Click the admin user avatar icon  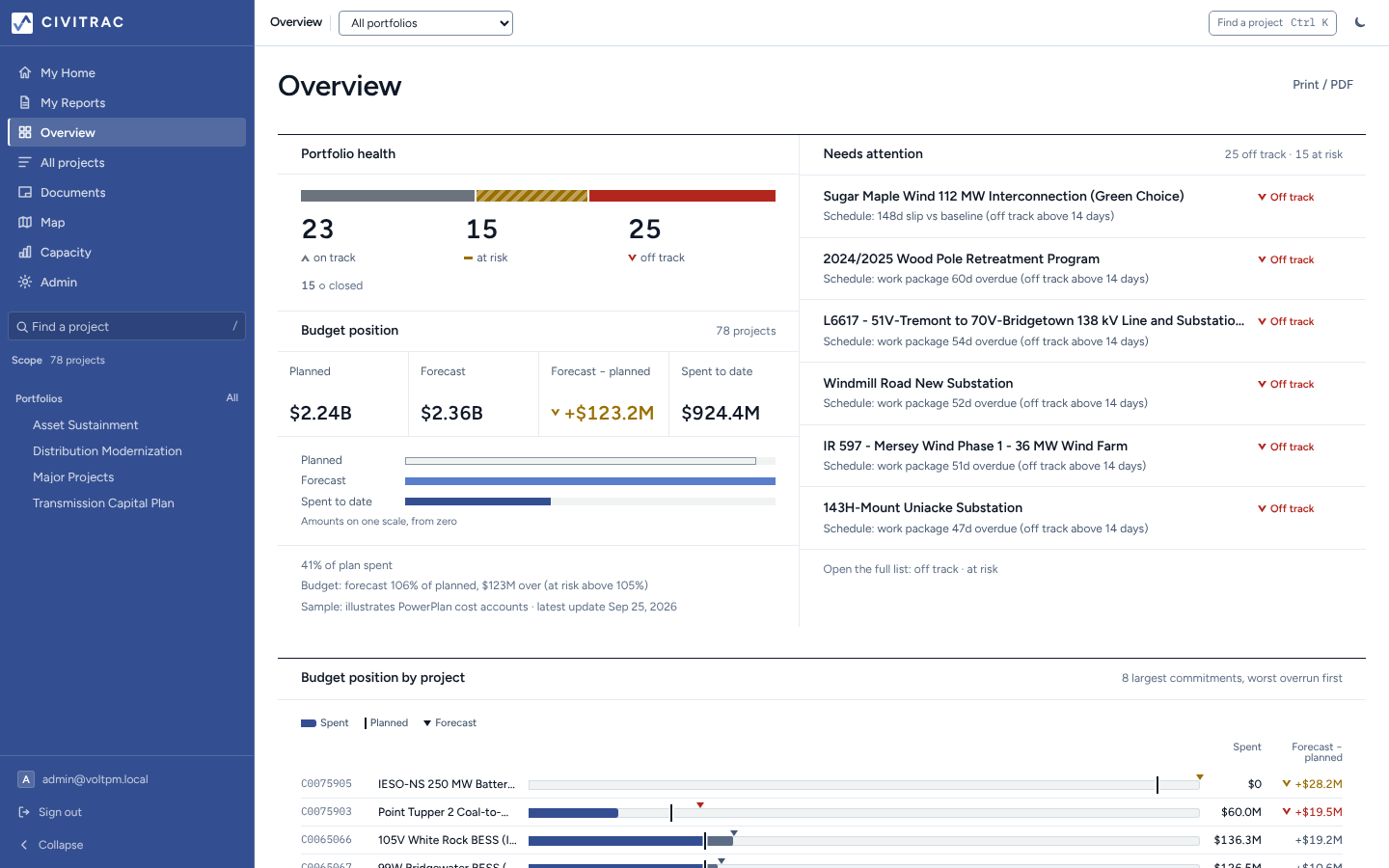tap(26, 779)
